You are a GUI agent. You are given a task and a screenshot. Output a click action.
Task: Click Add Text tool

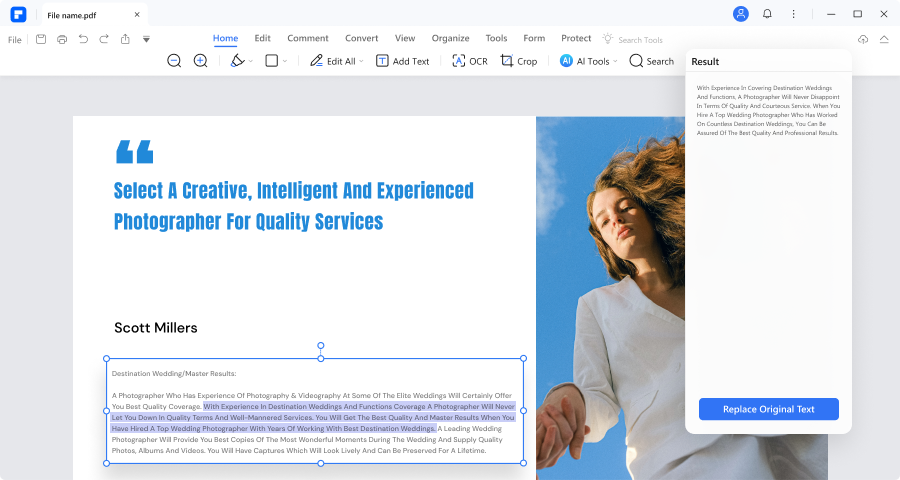402,61
